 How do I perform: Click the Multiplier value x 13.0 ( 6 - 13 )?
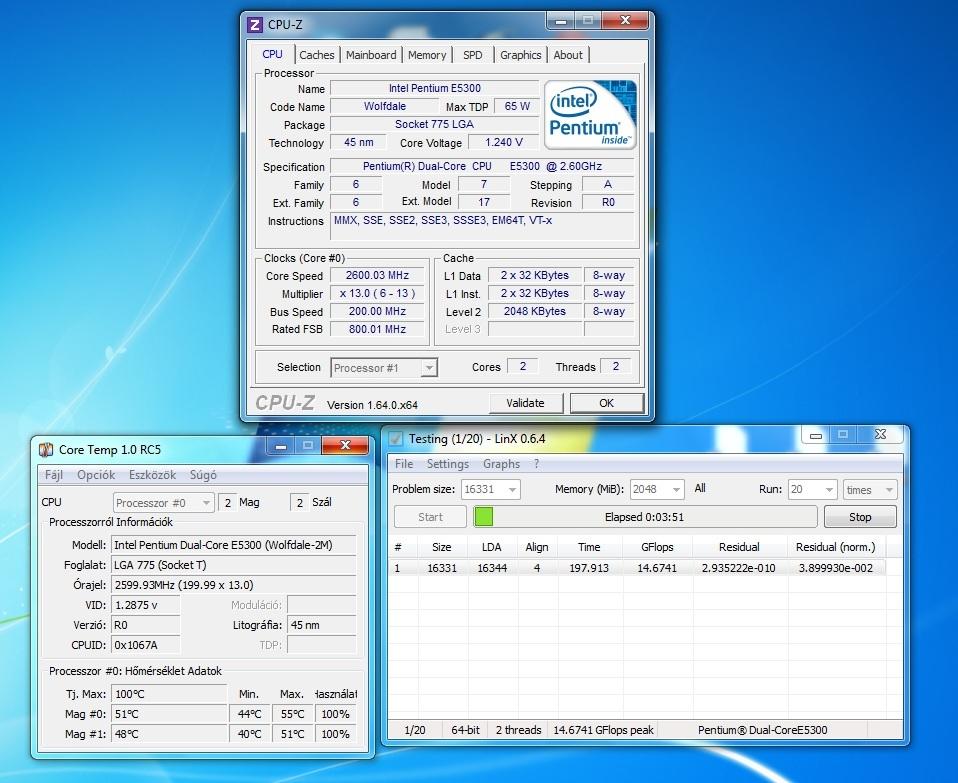tap(377, 293)
